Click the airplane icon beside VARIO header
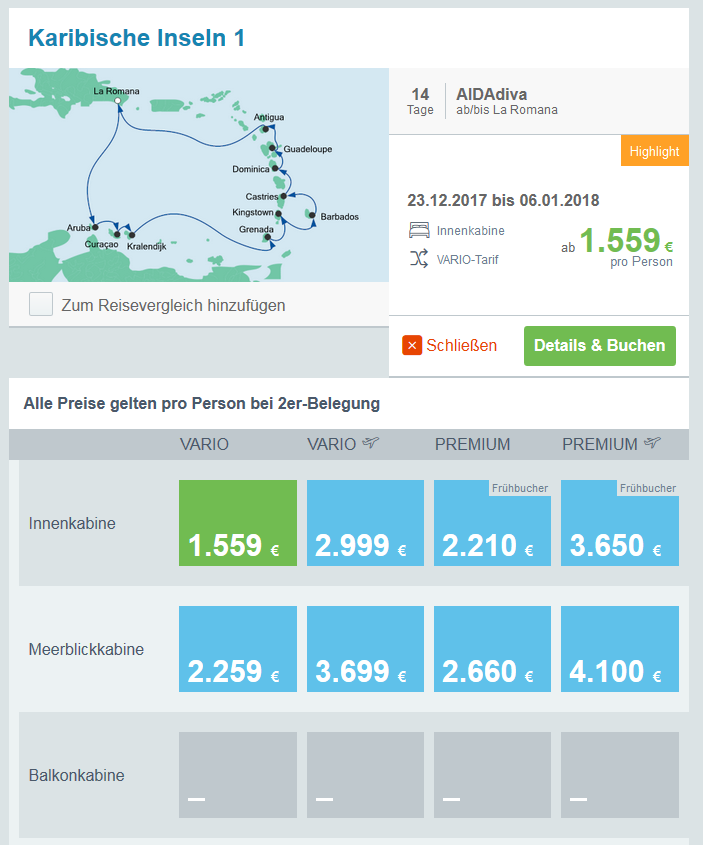Screen dimensions: 703x845 [373, 444]
